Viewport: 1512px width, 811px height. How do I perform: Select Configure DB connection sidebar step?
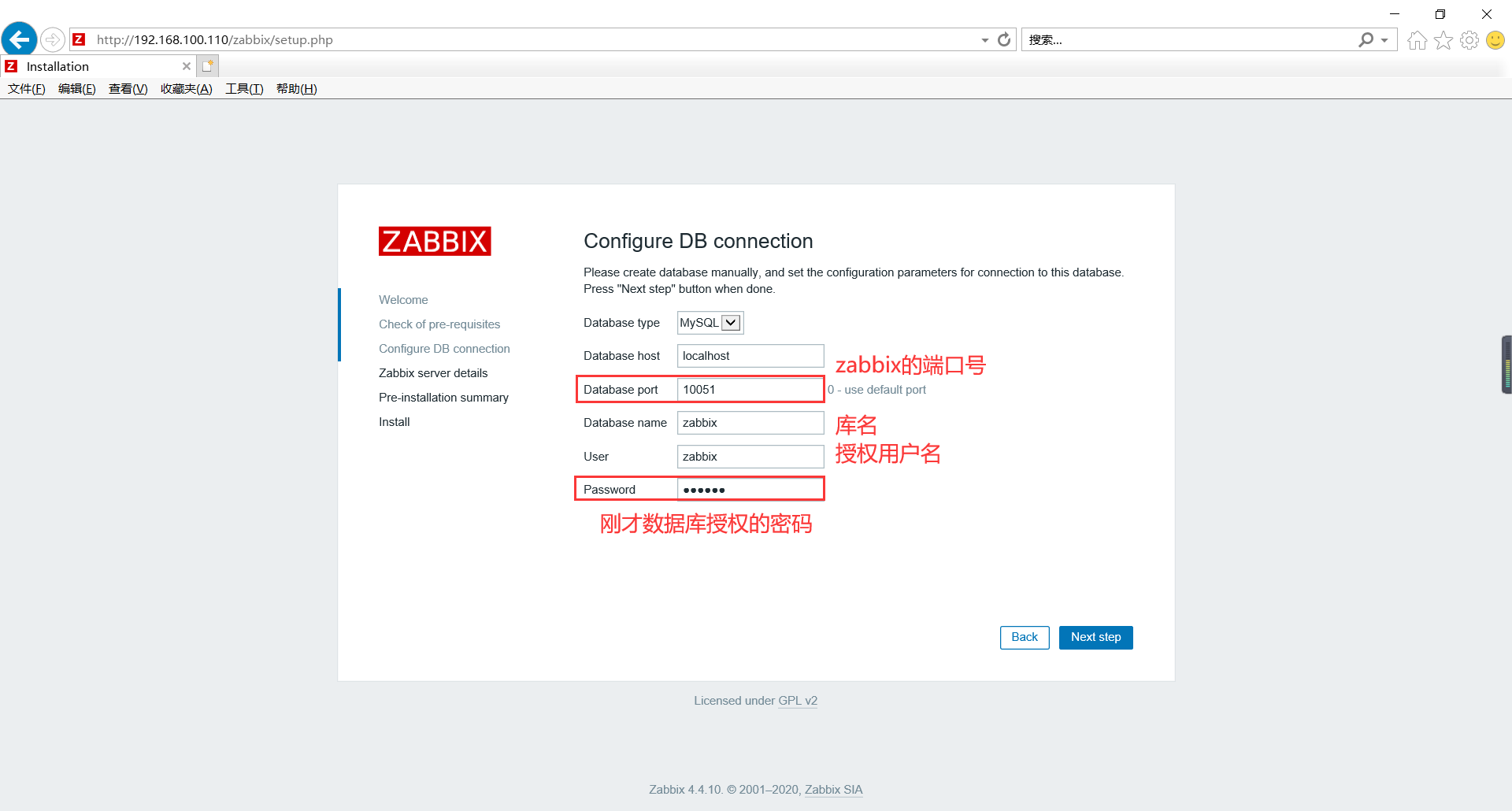click(x=444, y=349)
